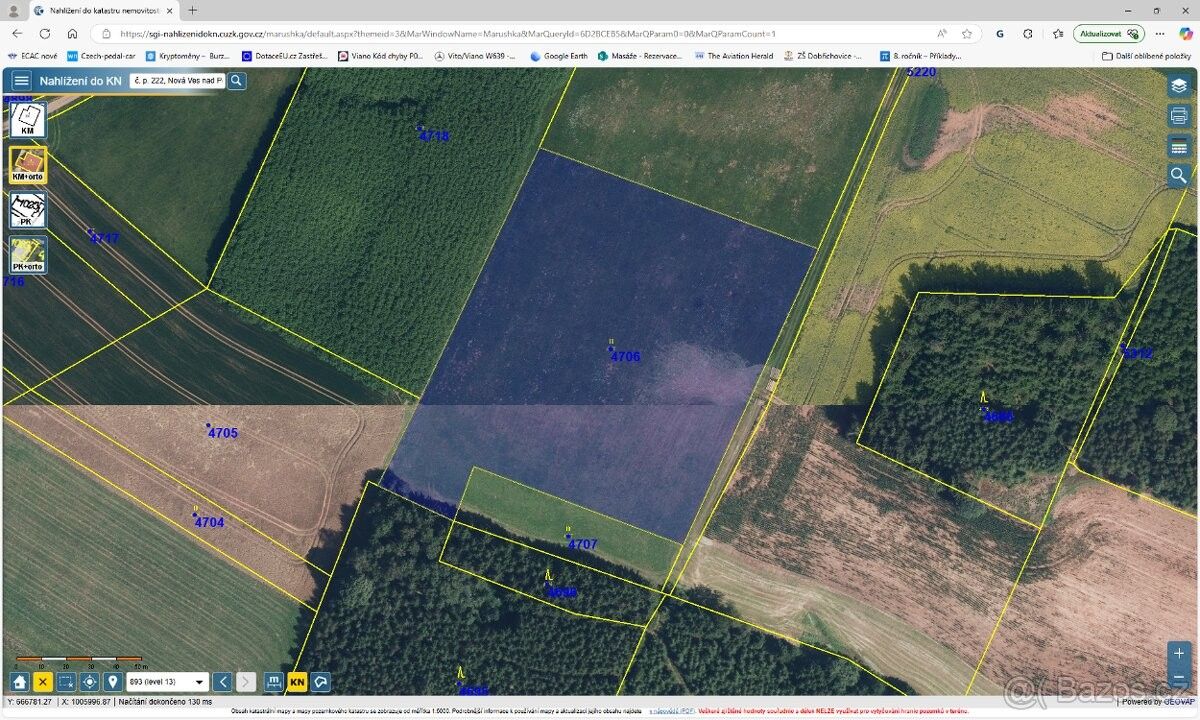Click the address search input field
The height and width of the screenshot is (720, 1200).
(x=177, y=81)
